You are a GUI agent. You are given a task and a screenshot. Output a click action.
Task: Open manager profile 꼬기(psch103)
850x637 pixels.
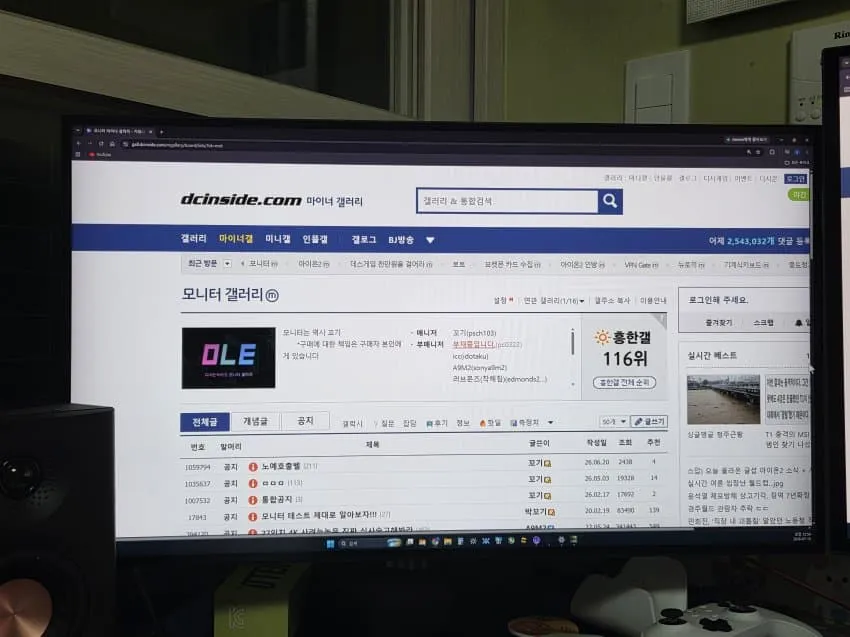coord(474,333)
